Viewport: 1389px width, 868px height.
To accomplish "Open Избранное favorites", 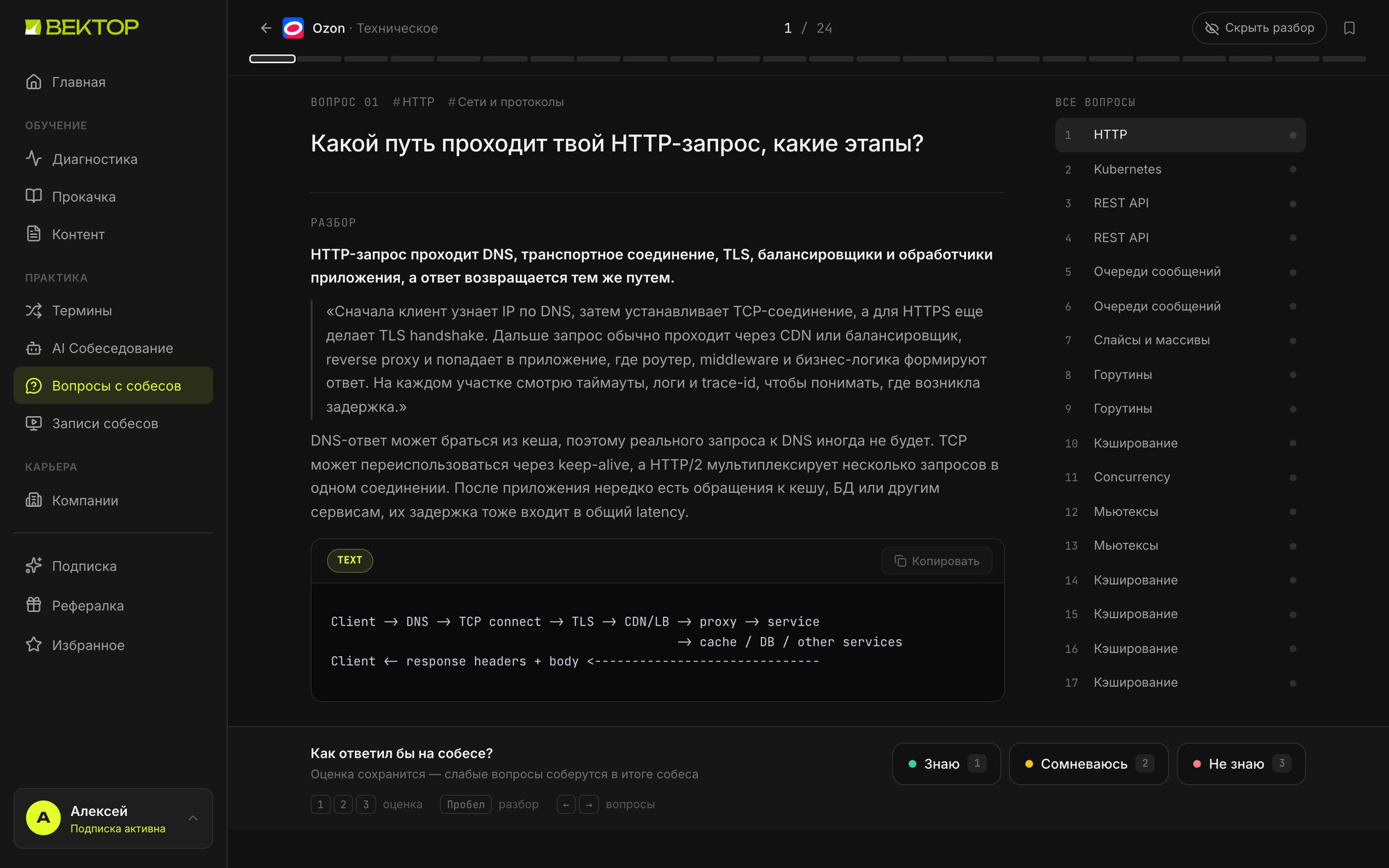I will (x=113, y=645).
